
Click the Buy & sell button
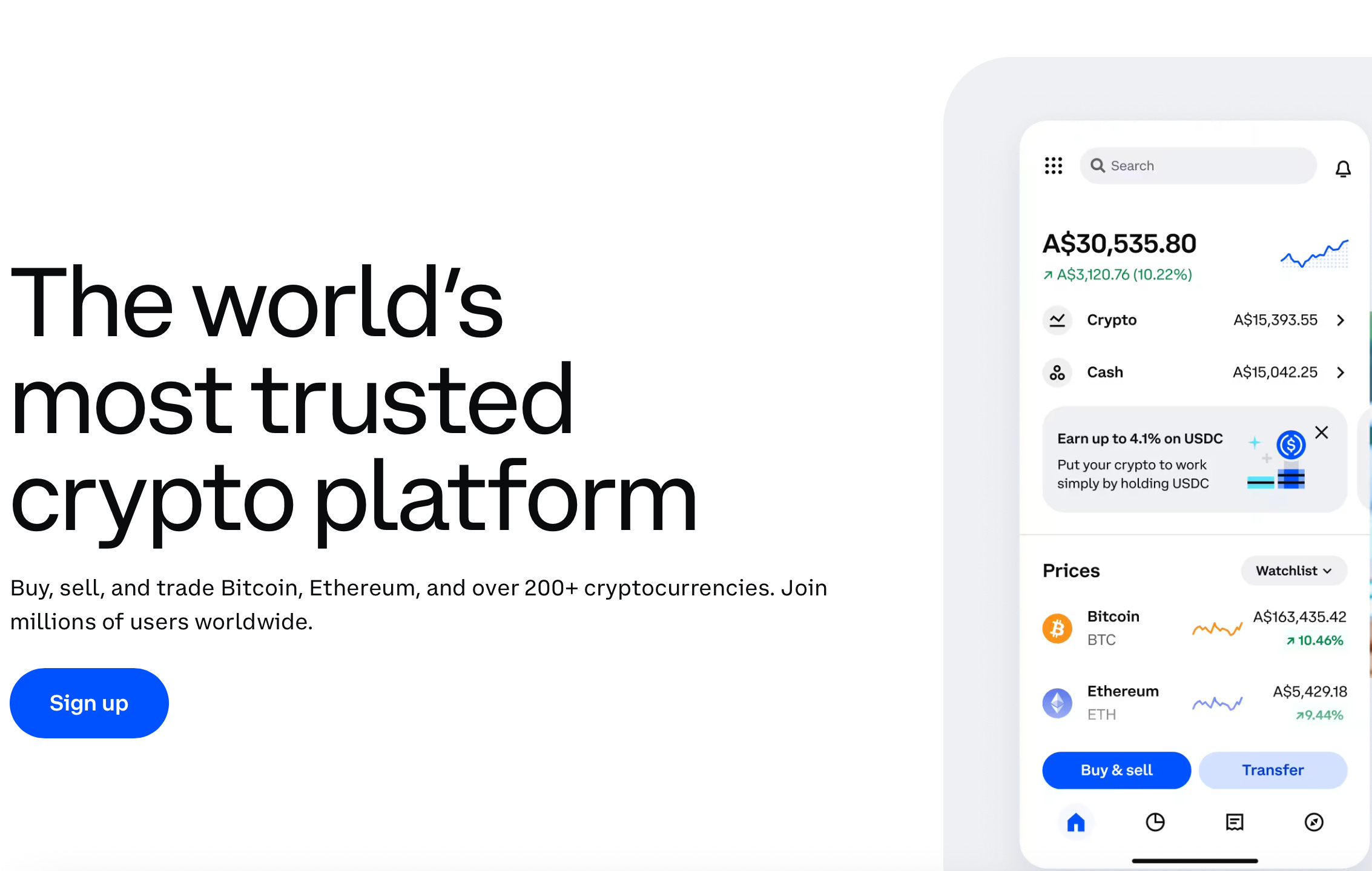1116,770
